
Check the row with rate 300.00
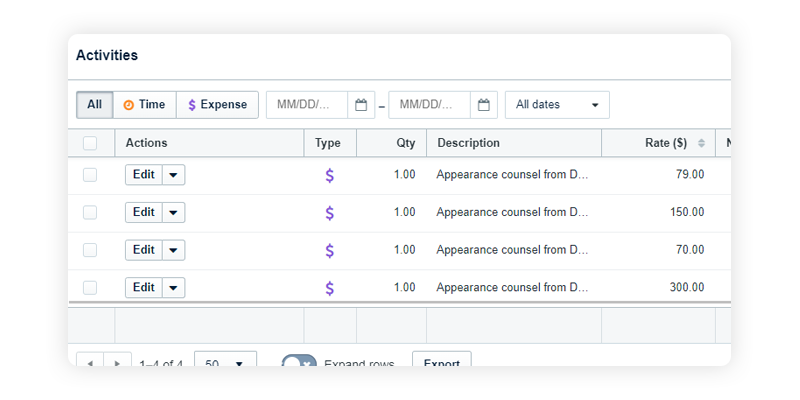tap(90, 288)
